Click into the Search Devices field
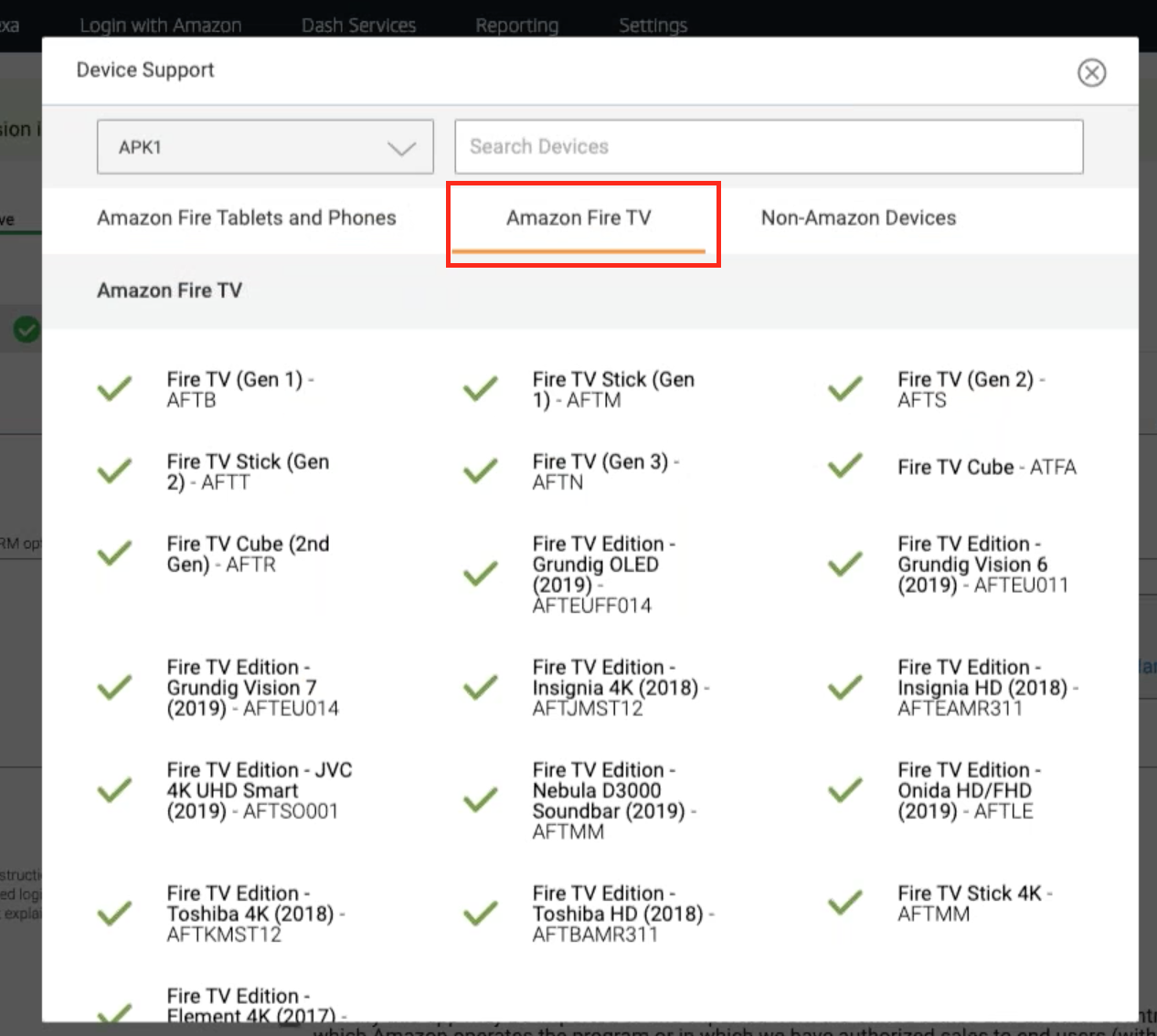1157x1036 pixels. click(770, 146)
